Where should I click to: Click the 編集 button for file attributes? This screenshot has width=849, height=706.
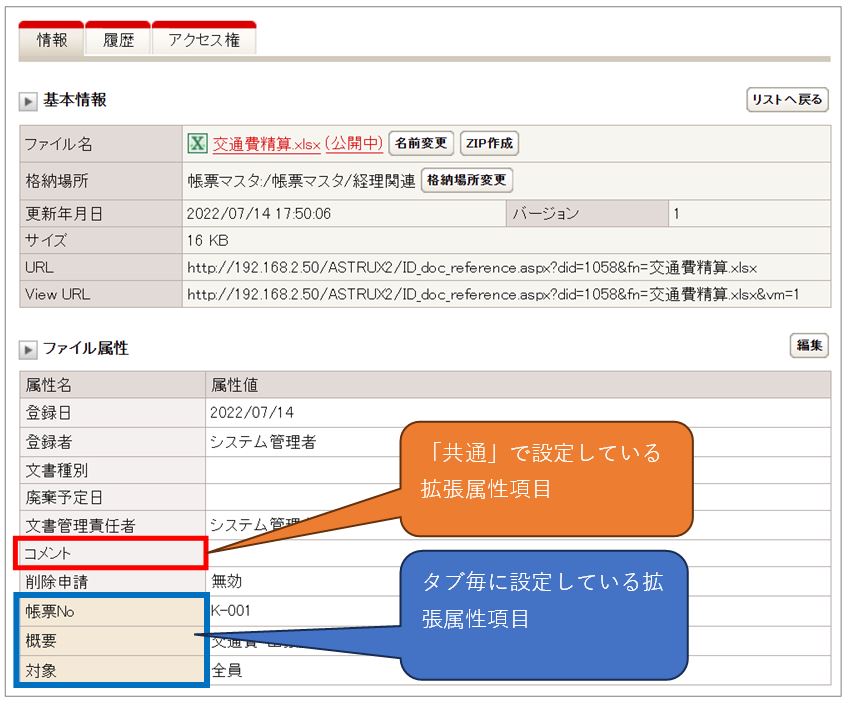tap(809, 346)
